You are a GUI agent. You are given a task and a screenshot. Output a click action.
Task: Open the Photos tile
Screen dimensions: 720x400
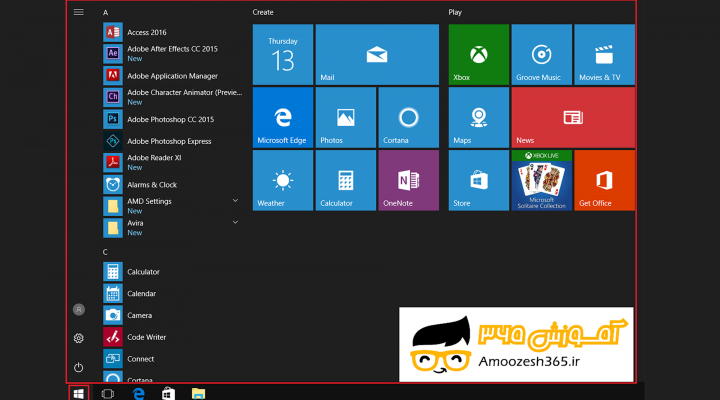coord(346,118)
